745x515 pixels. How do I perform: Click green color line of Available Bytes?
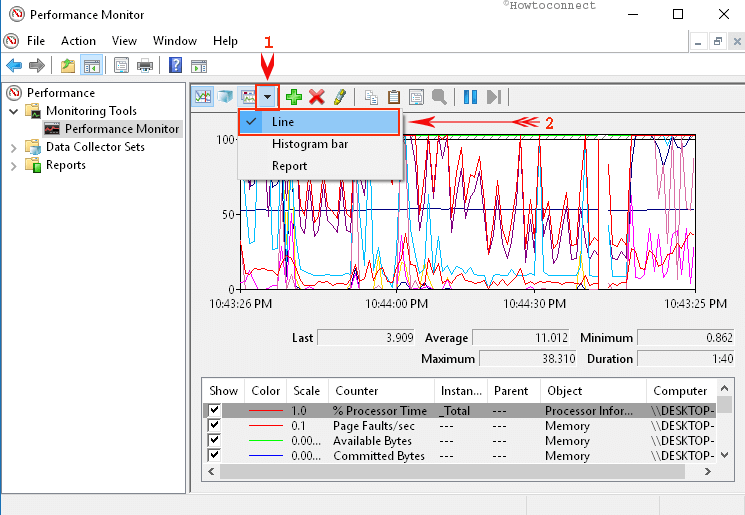(266, 441)
